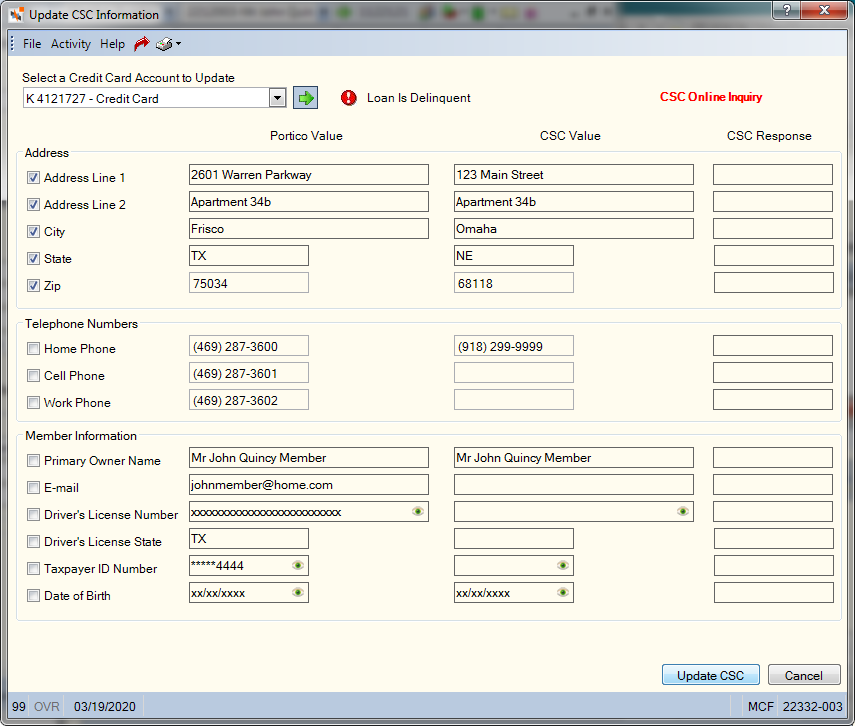
Task: Click the printer toolbar icon
Action: (x=164, y=44)
